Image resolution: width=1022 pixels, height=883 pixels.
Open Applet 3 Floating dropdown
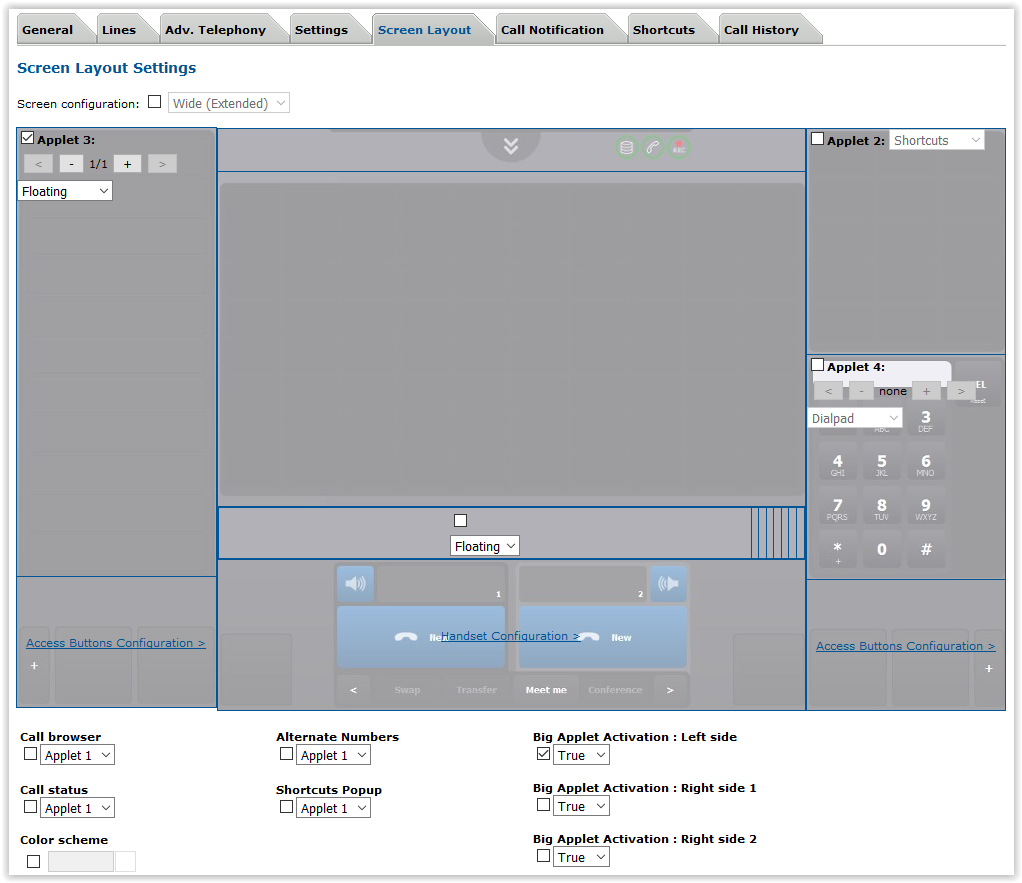click(x=65, y=191)
